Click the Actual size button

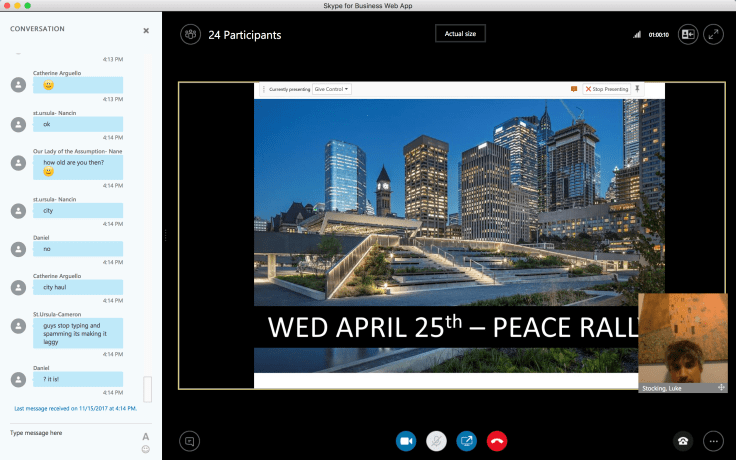point(460,33)
